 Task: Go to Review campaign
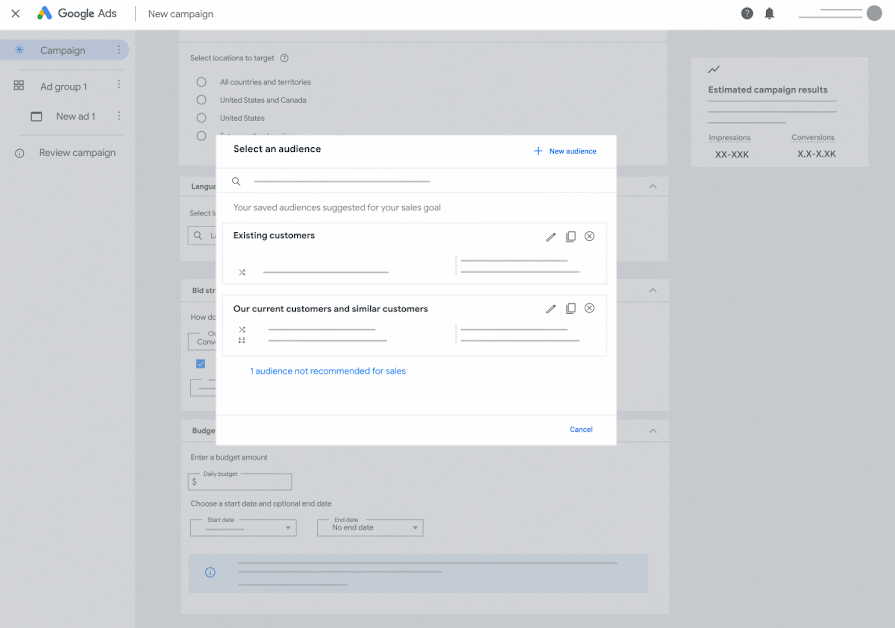[x=77, y=152]
